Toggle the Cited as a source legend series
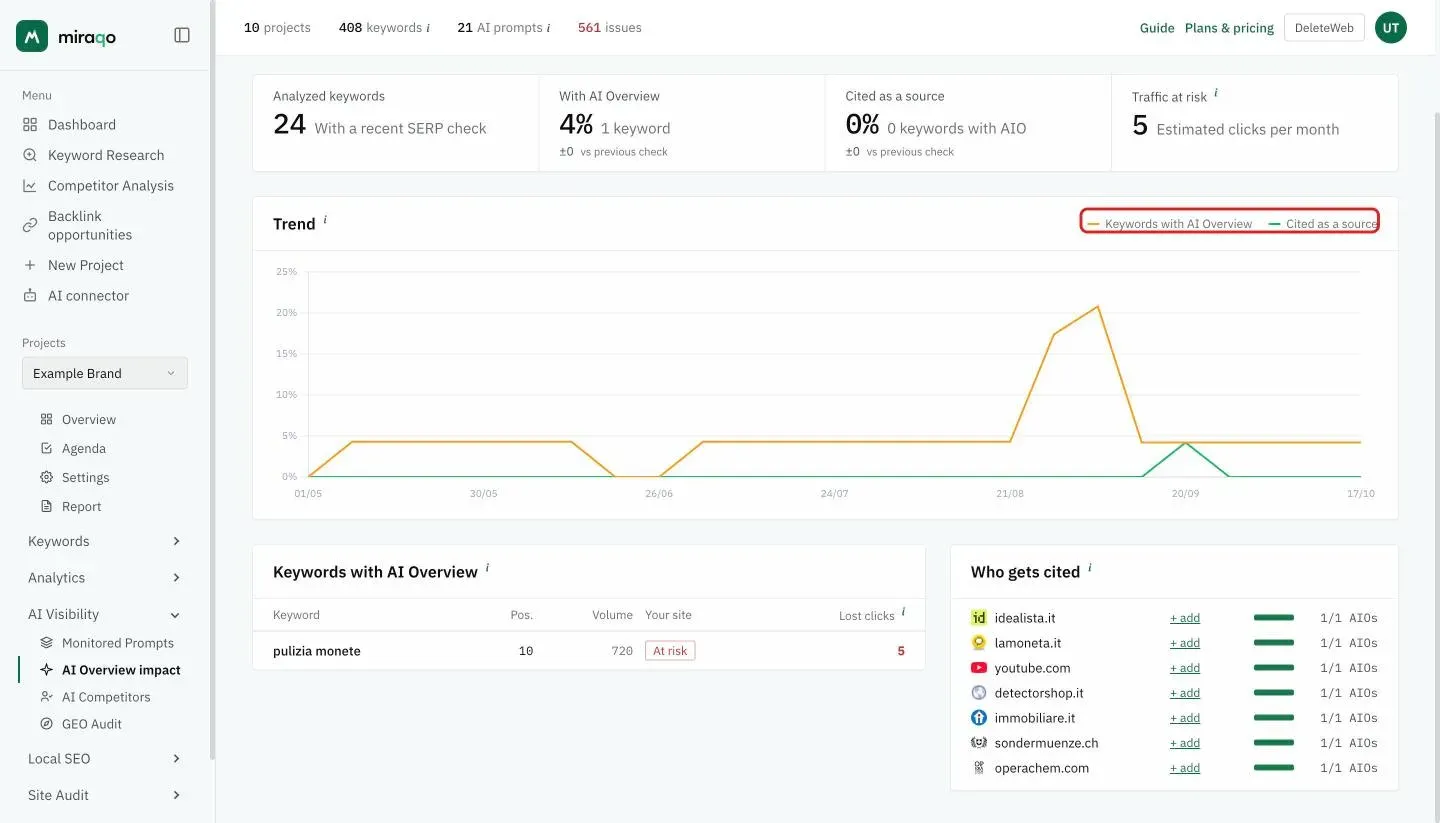The image size is (1440, 823). pos(1322,224)
